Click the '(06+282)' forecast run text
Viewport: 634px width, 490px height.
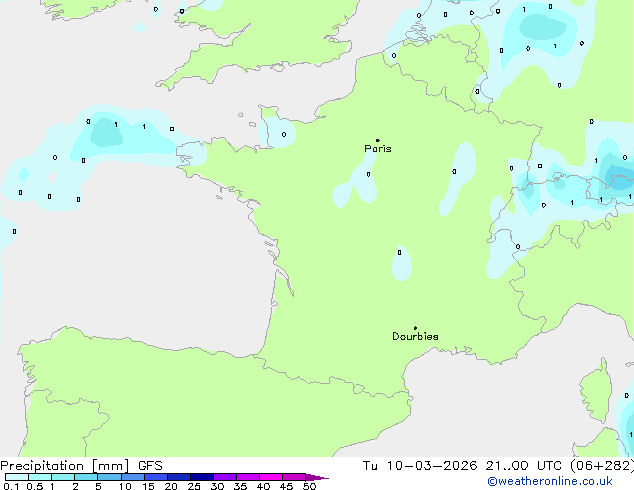pos(602,466)
